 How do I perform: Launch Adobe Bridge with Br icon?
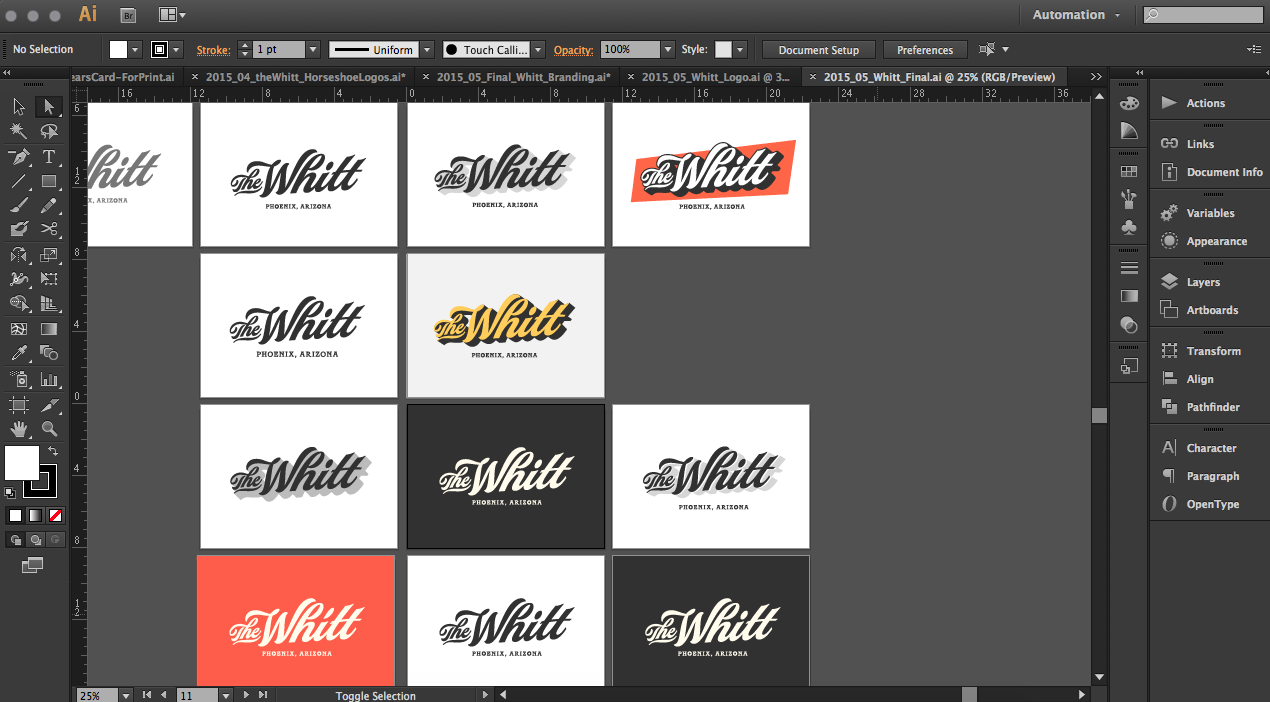point(127,15)
